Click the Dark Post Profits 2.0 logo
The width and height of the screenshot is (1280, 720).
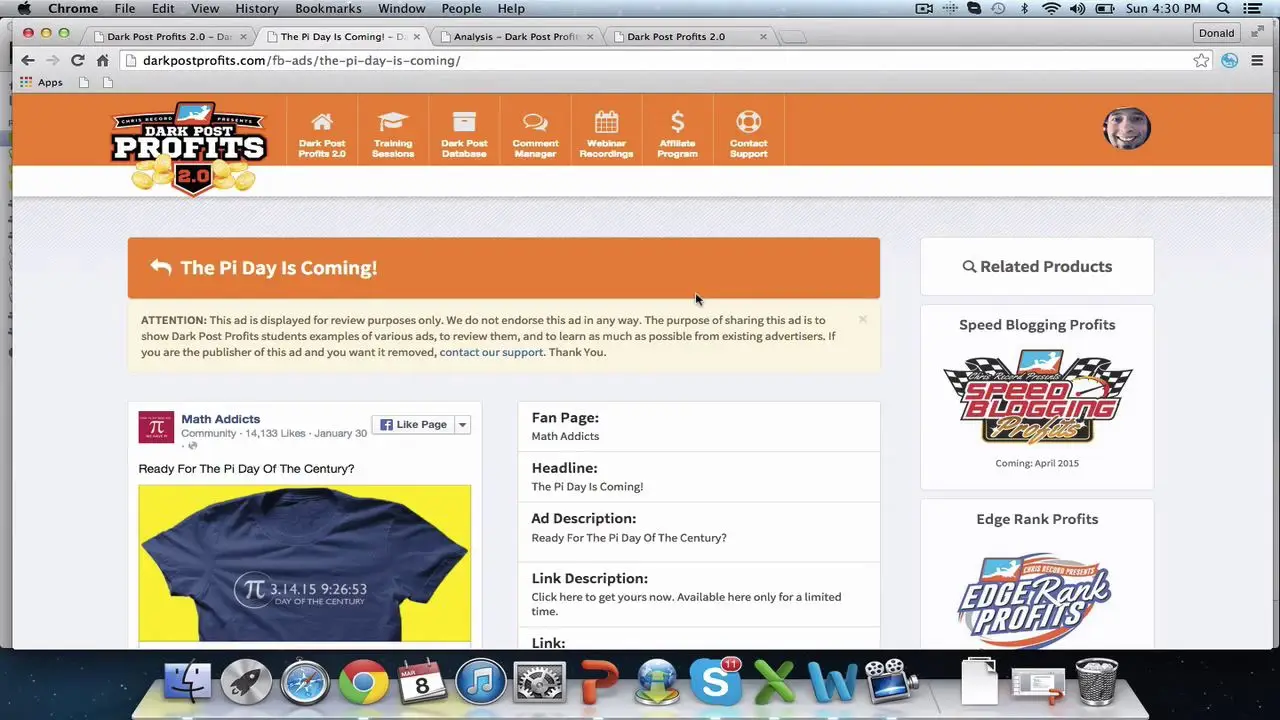pos(190,148)
